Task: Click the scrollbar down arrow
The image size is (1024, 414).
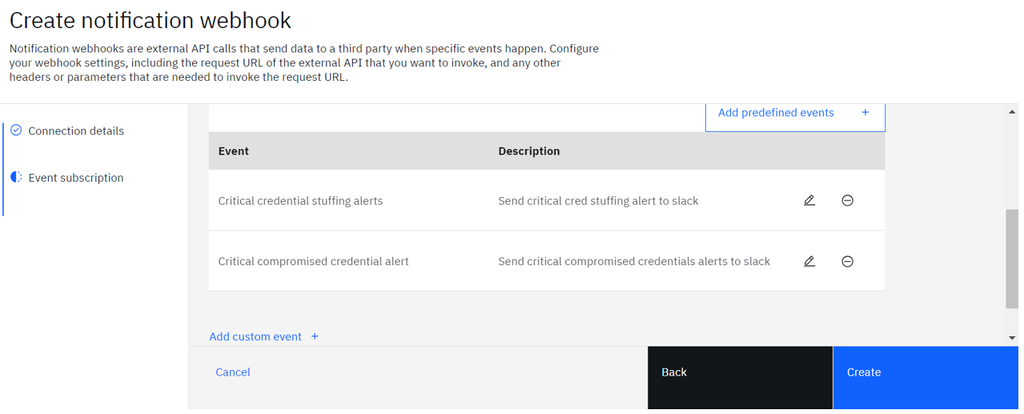Action: tap(1013, 338)
